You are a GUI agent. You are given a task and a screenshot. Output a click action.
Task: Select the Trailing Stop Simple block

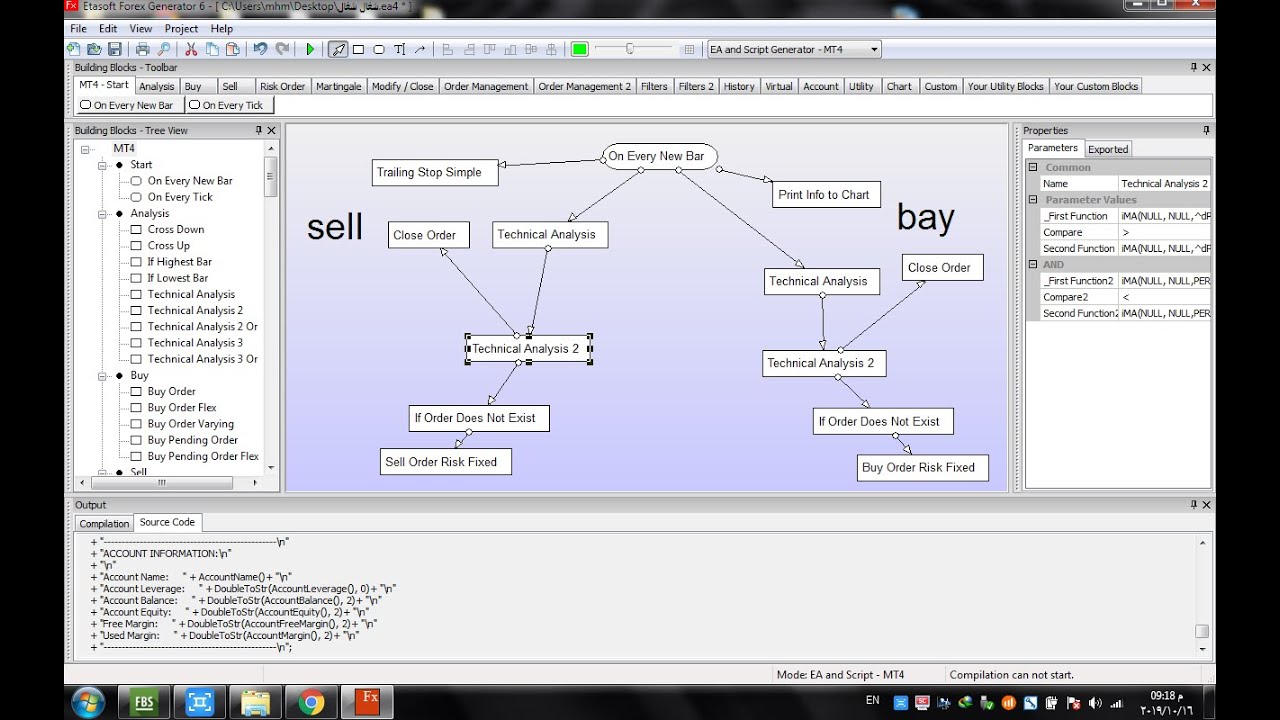(x=435, y=172)
